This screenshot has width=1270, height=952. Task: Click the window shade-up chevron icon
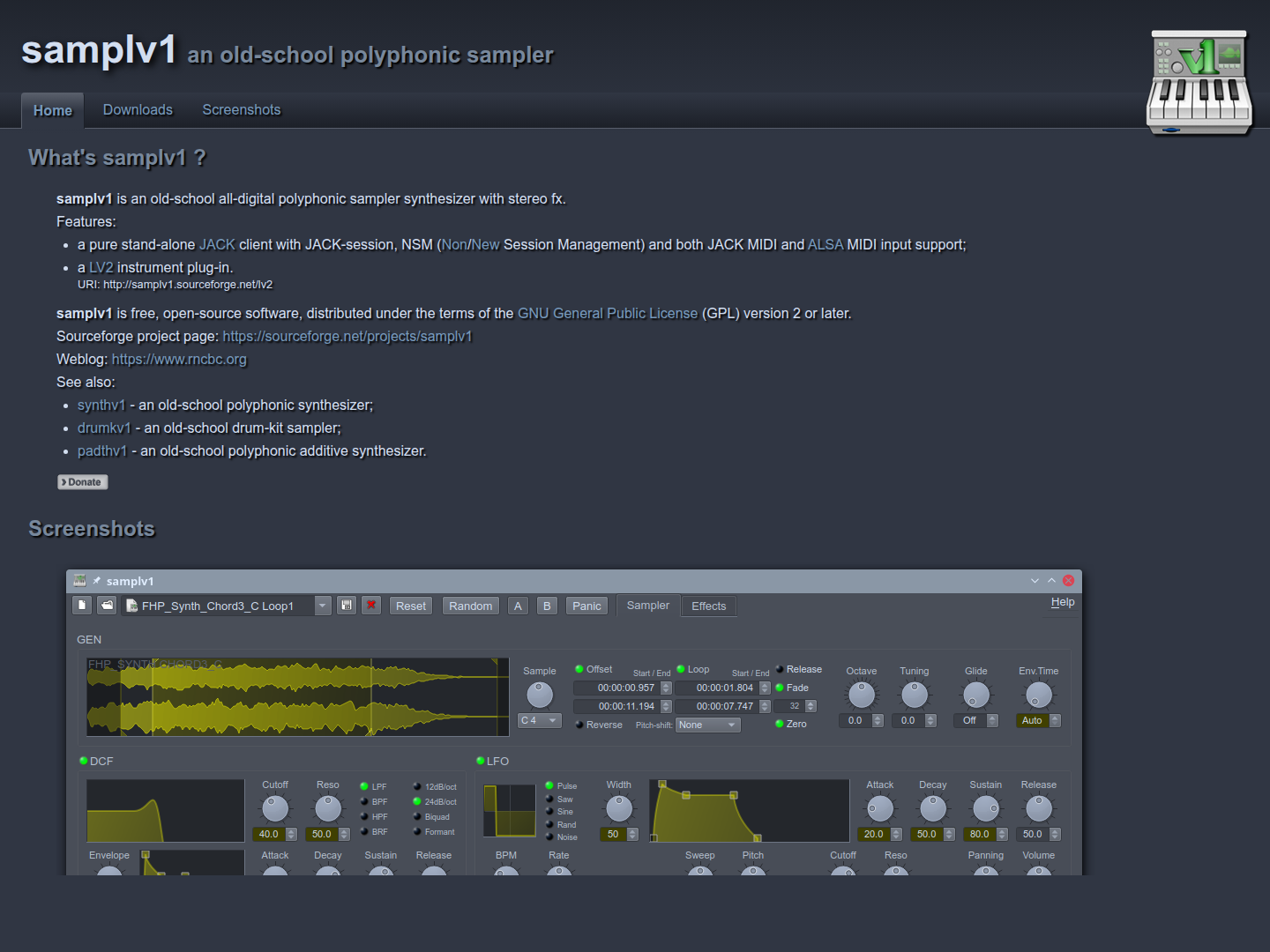1051,581
